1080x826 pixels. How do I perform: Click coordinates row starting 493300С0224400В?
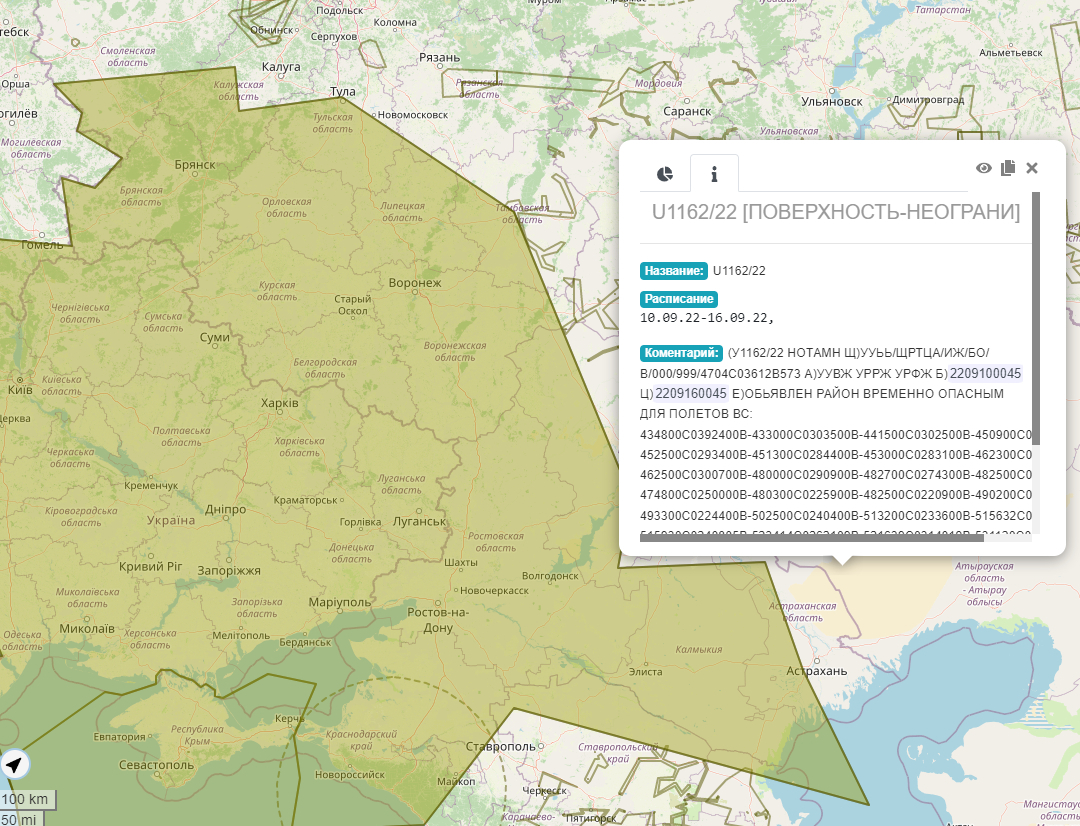tap(836, 516)
